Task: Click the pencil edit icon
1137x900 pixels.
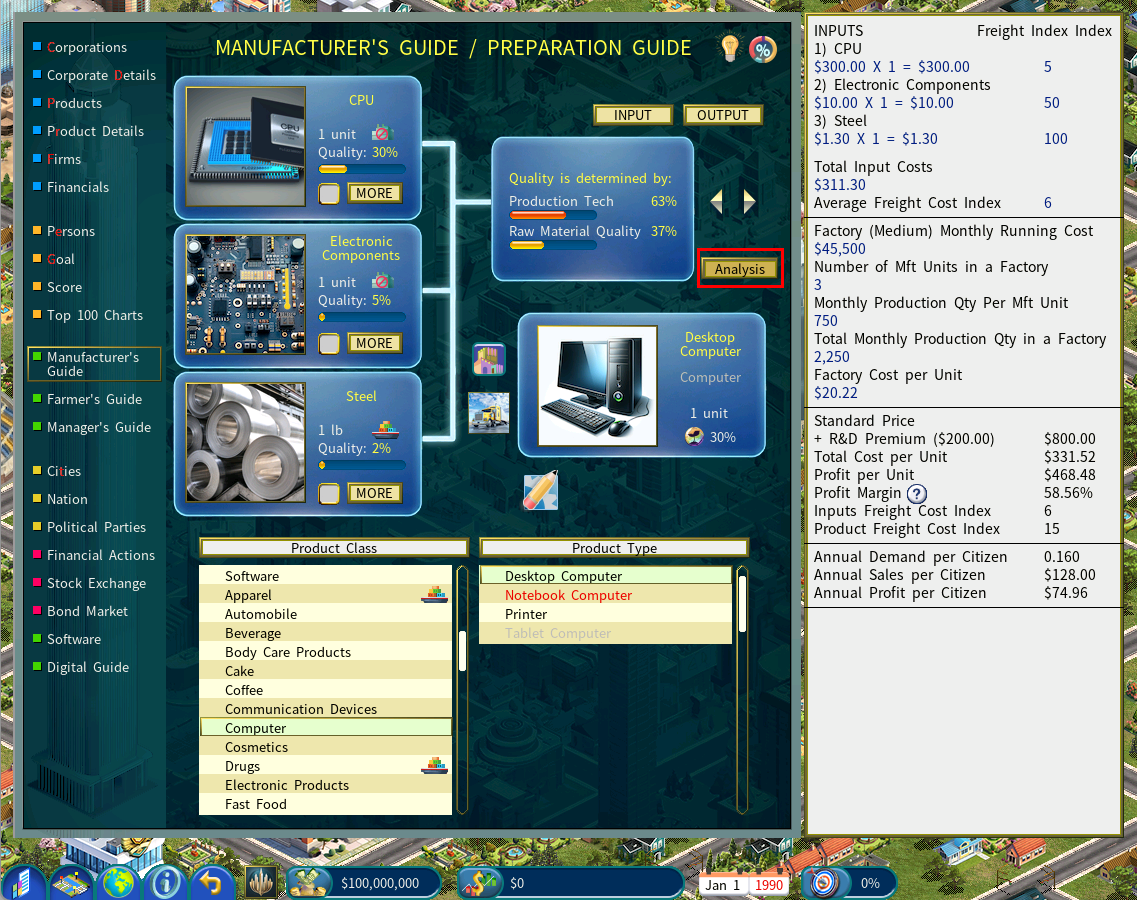Action: (540, 491)
